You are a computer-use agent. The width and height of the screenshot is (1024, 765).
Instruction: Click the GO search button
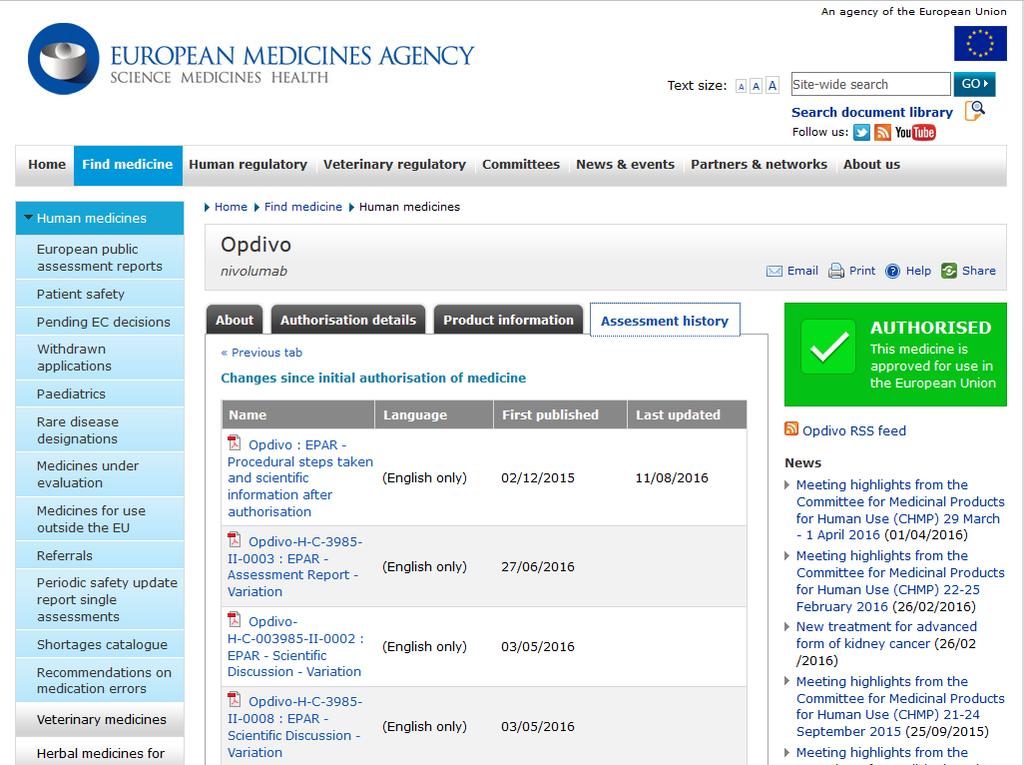[974, 84]
